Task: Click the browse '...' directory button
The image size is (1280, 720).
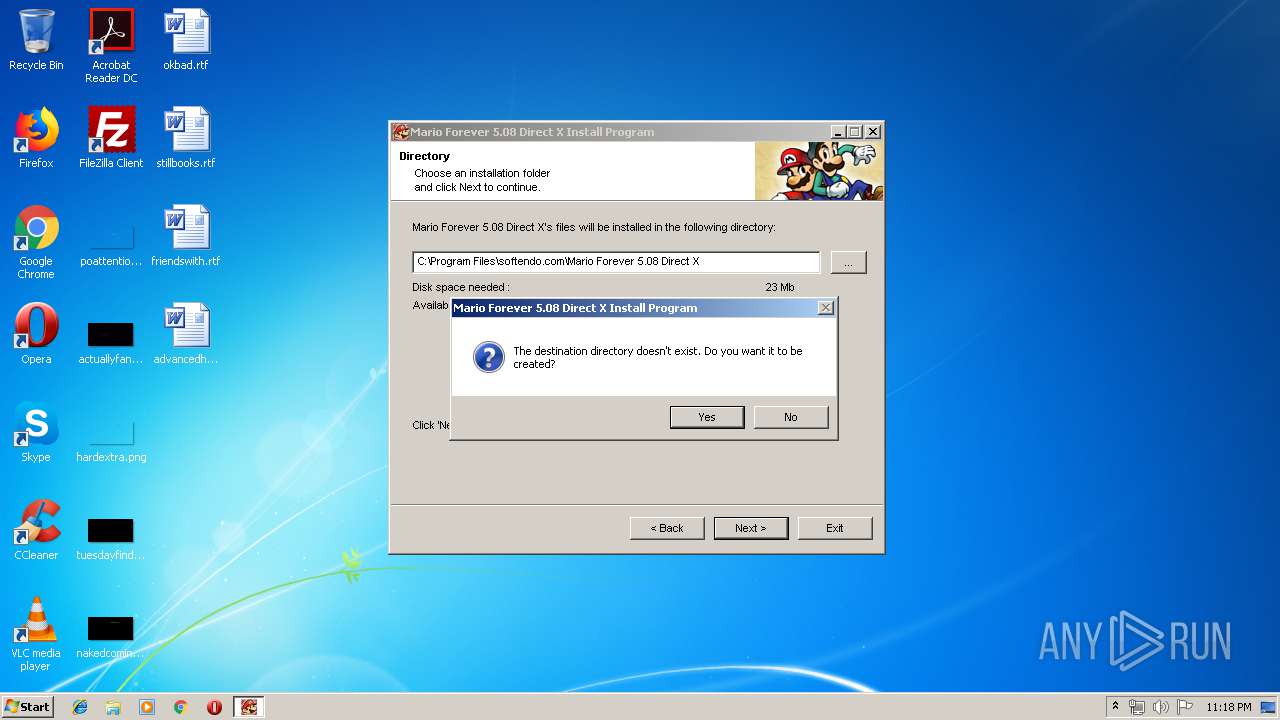Action: [848, 262]
